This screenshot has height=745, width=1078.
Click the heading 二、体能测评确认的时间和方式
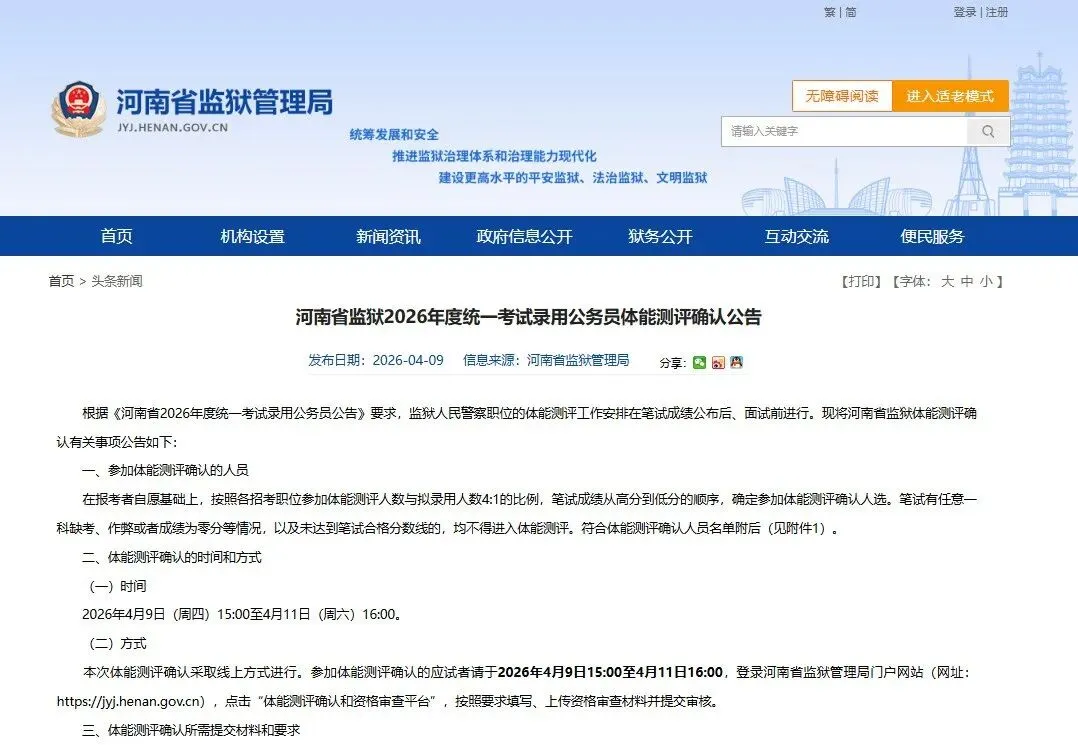[x=172, y=557]
